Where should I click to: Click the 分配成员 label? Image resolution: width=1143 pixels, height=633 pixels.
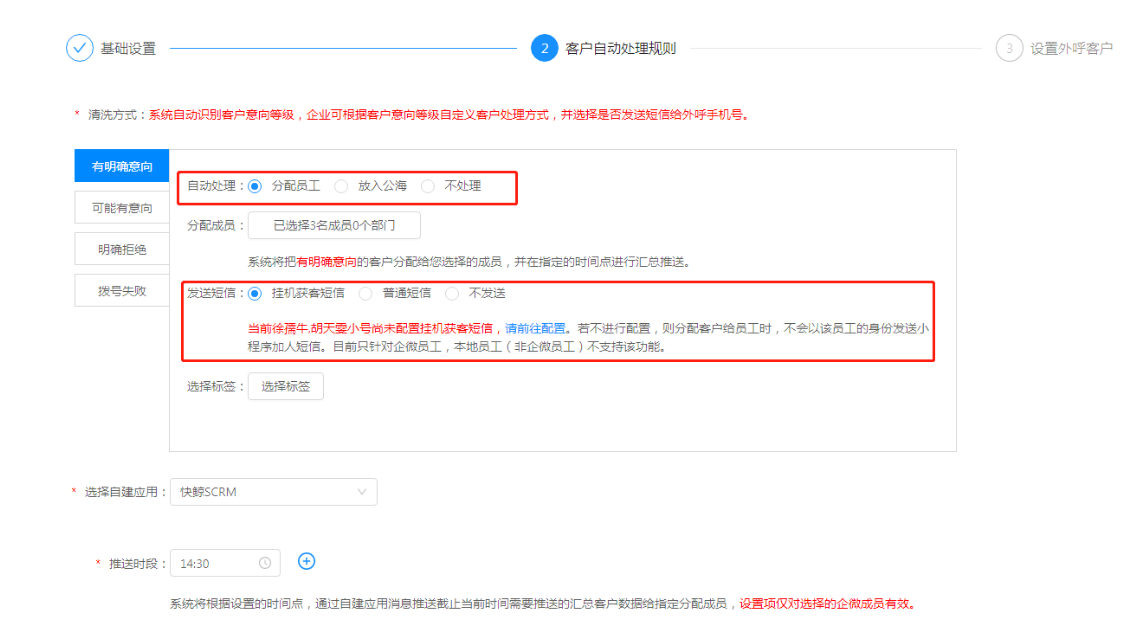pos(211,225)
